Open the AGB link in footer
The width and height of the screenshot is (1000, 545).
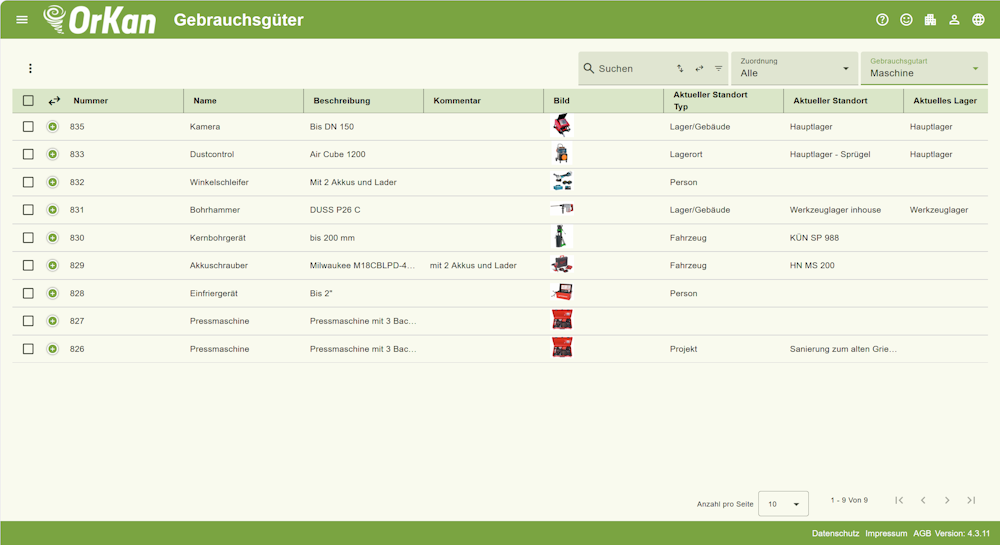(x=922, y=534)
